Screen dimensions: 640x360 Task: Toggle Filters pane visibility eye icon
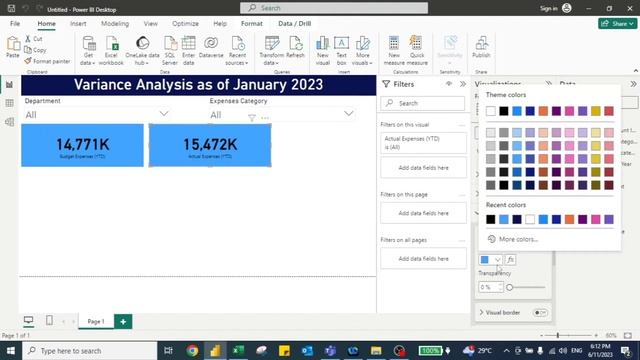pos(449,84)
